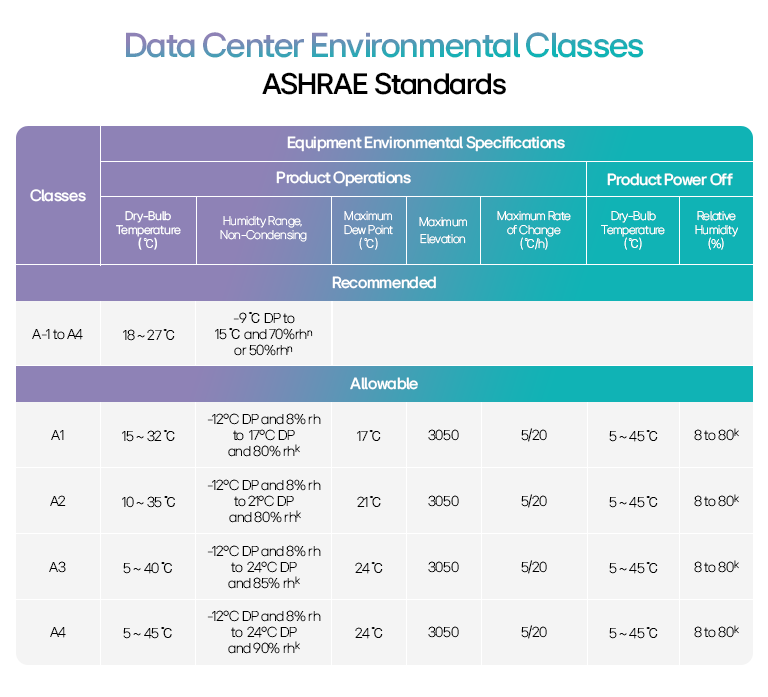Screen dimensions: 768x697
Task: Click the A4 dry-bulb "5 ~ 45 °C" operations cell
Action: tap(148, 633)
